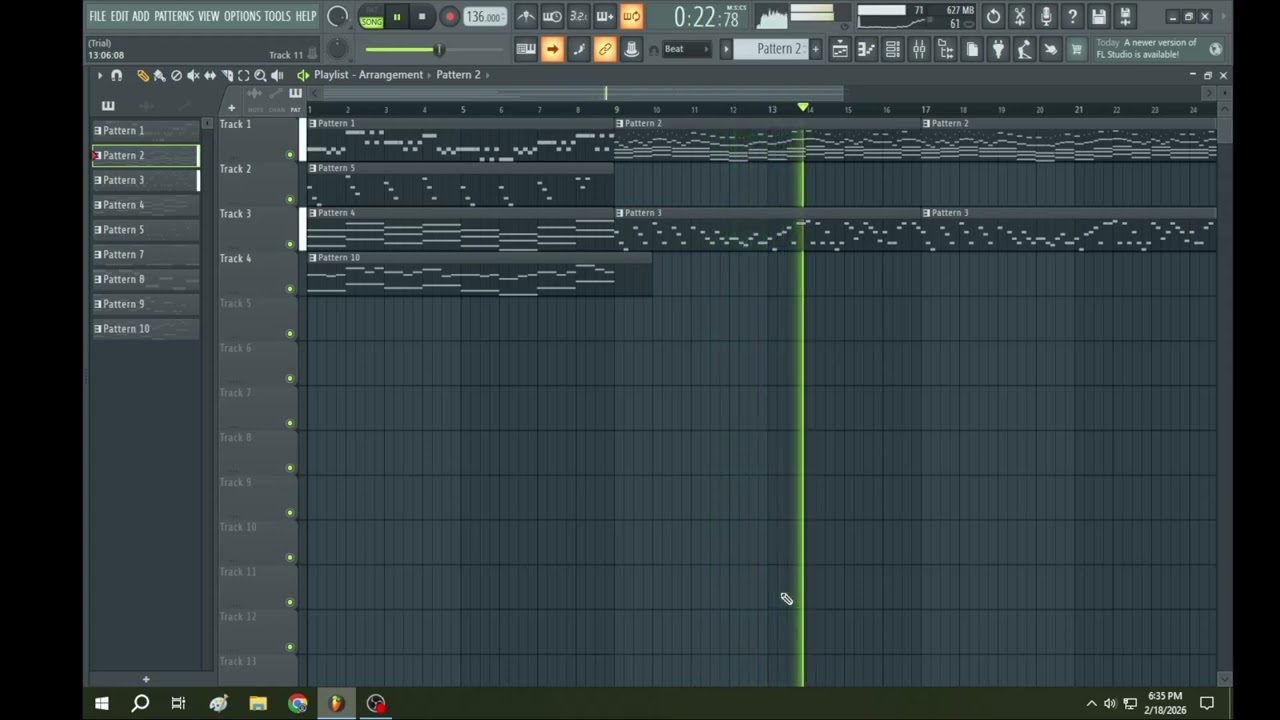Open the project picker pages icon
The height and width of the screenshot is (720, 1280).
pos(972,49)
